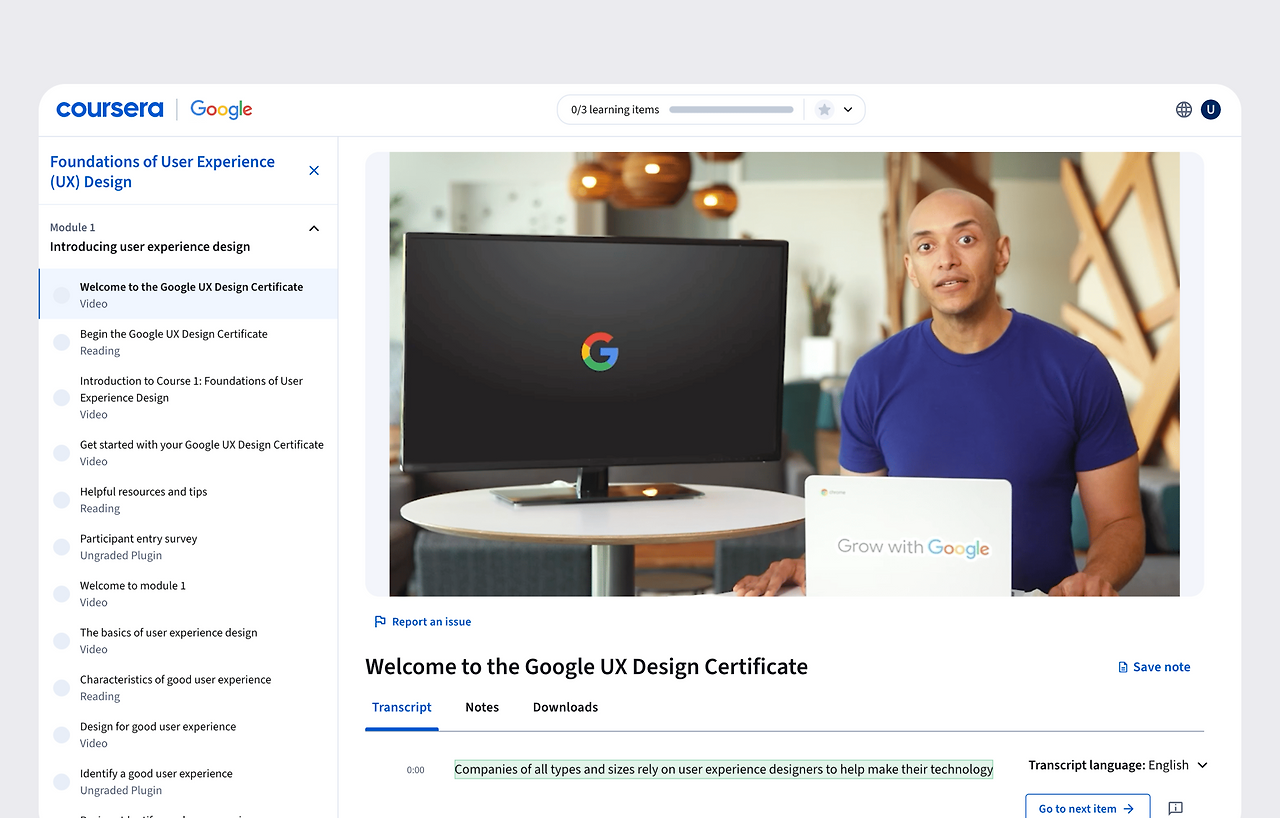Play the course video in the player
Screen dimensions: 1280x818
point(784,374)
